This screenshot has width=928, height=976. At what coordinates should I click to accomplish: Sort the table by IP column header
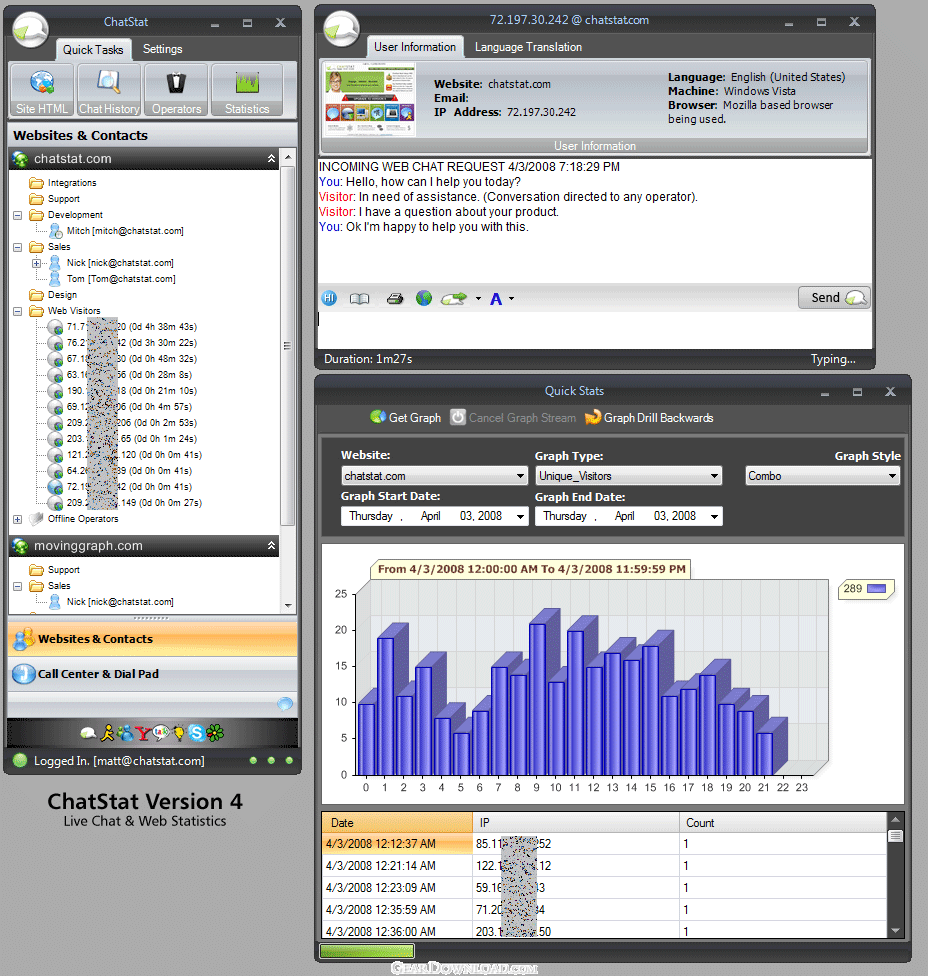click(576, 823)
